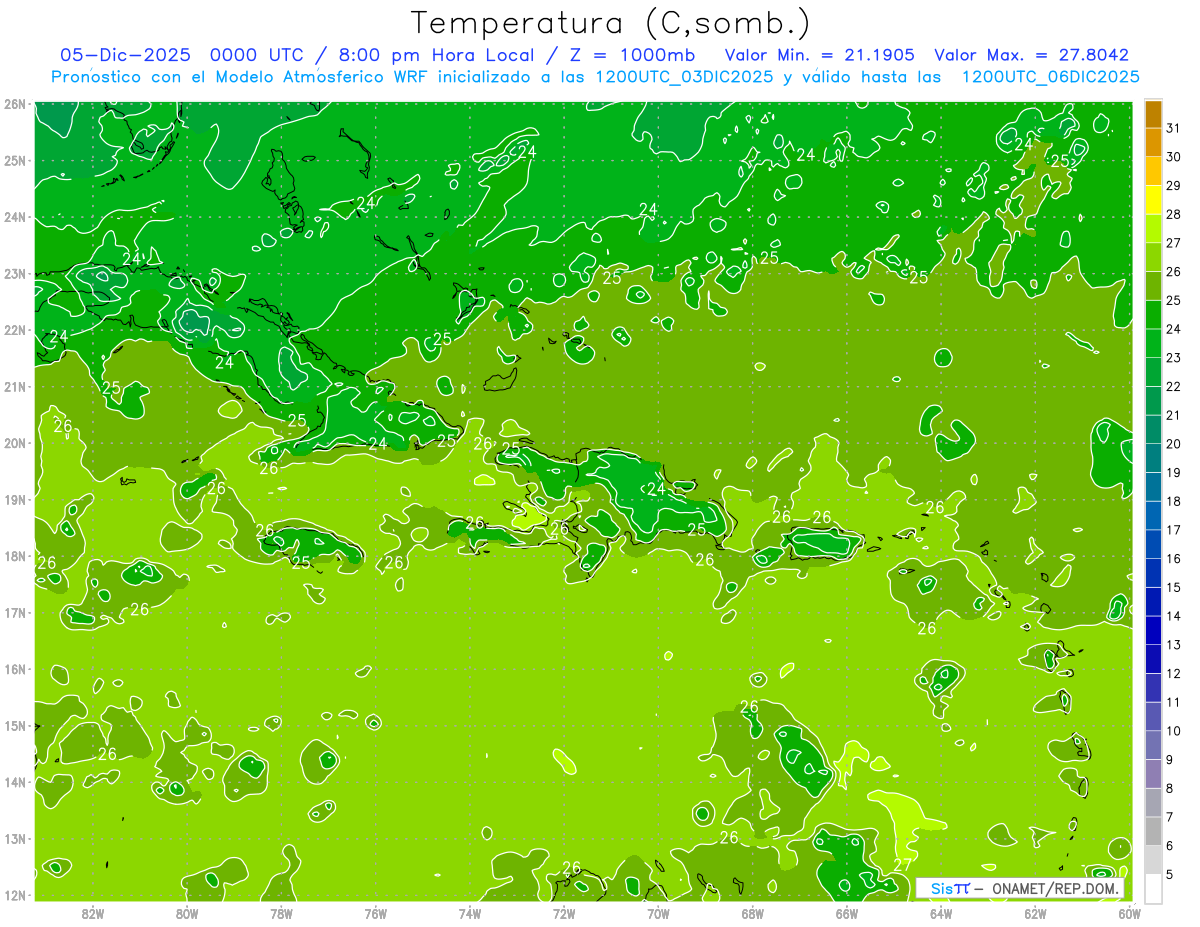This screenshot has width=1200, height=927.
Task: Click the 24N latitude axis label
Action: pos(15,217)
